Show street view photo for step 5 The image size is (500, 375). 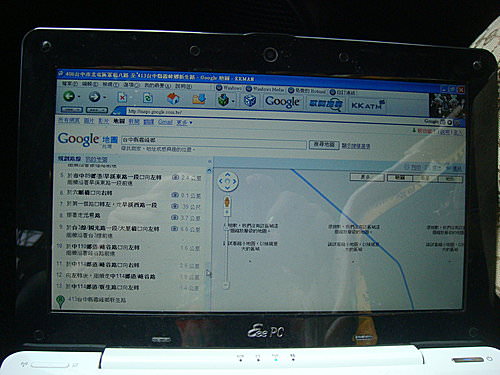pyautogui.click(x=175, y=177)
